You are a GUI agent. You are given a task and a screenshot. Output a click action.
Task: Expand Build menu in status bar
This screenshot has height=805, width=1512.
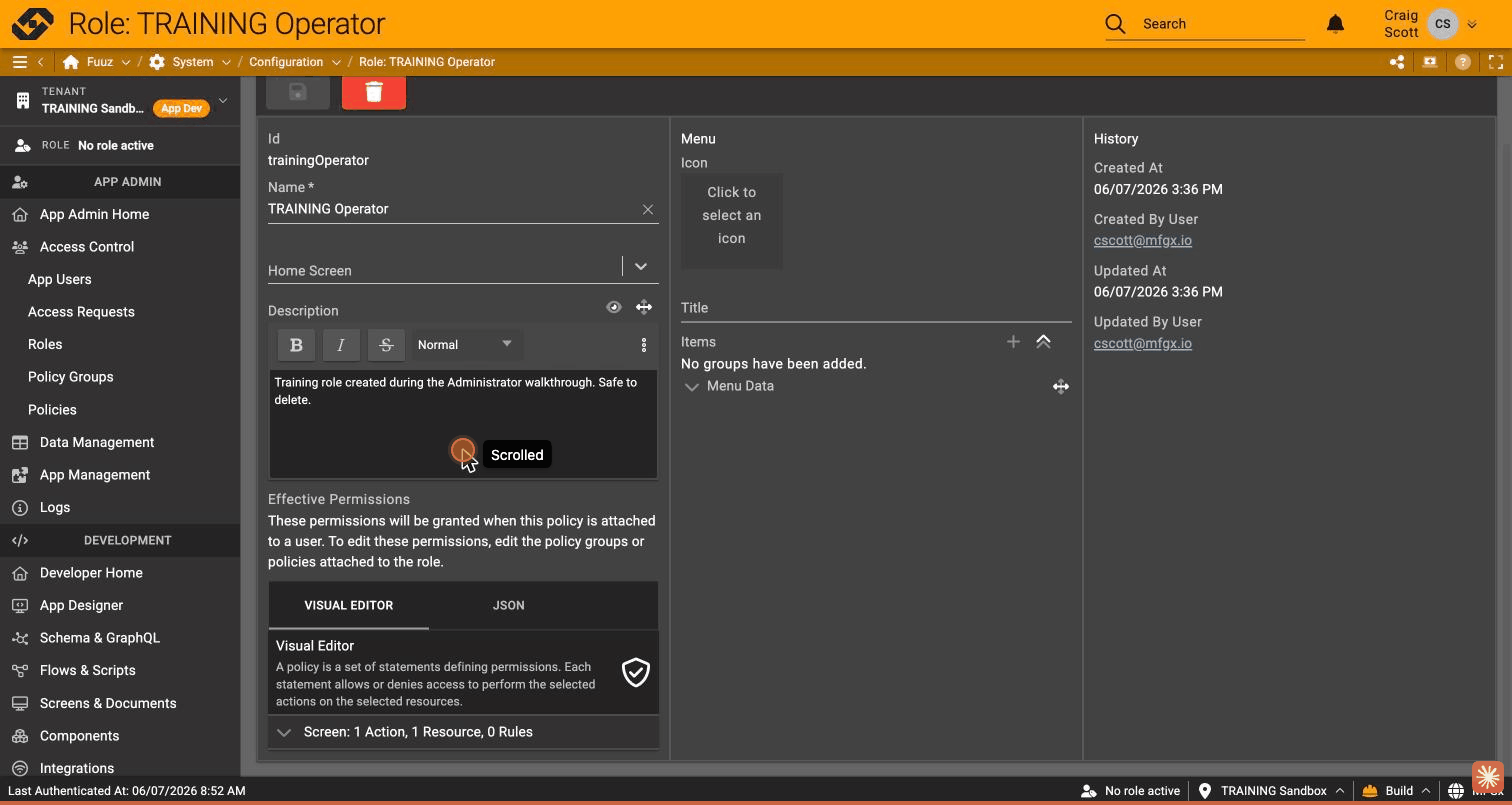point(1396,791)
